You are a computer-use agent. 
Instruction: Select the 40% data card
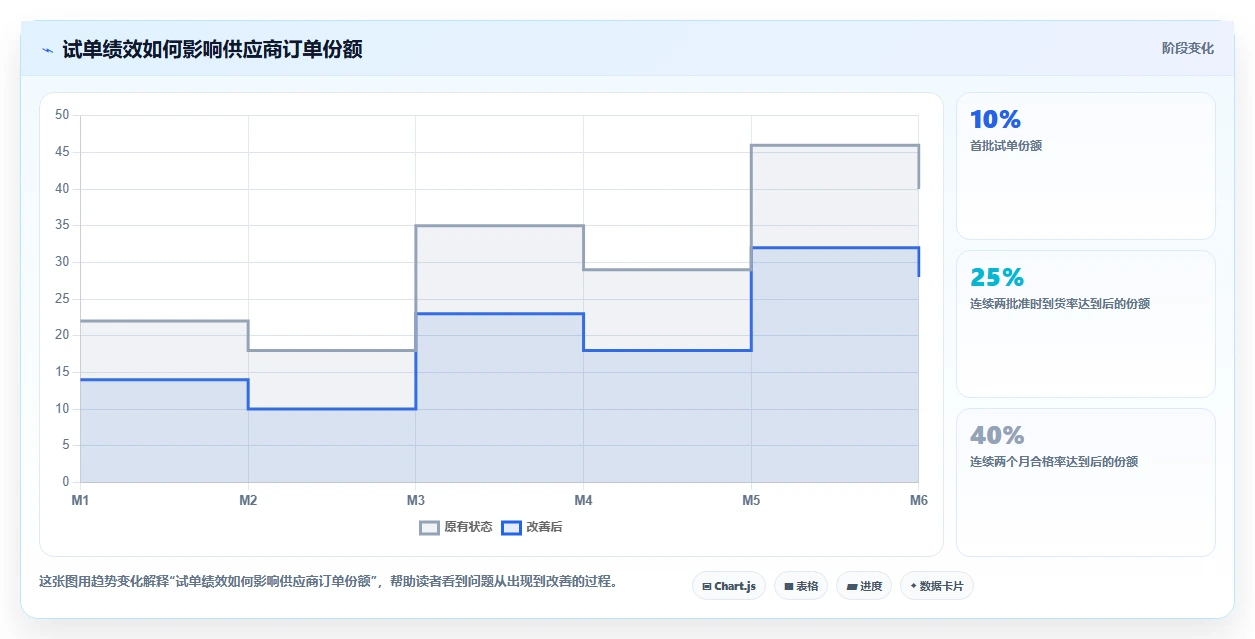[x=1086, y=482]
